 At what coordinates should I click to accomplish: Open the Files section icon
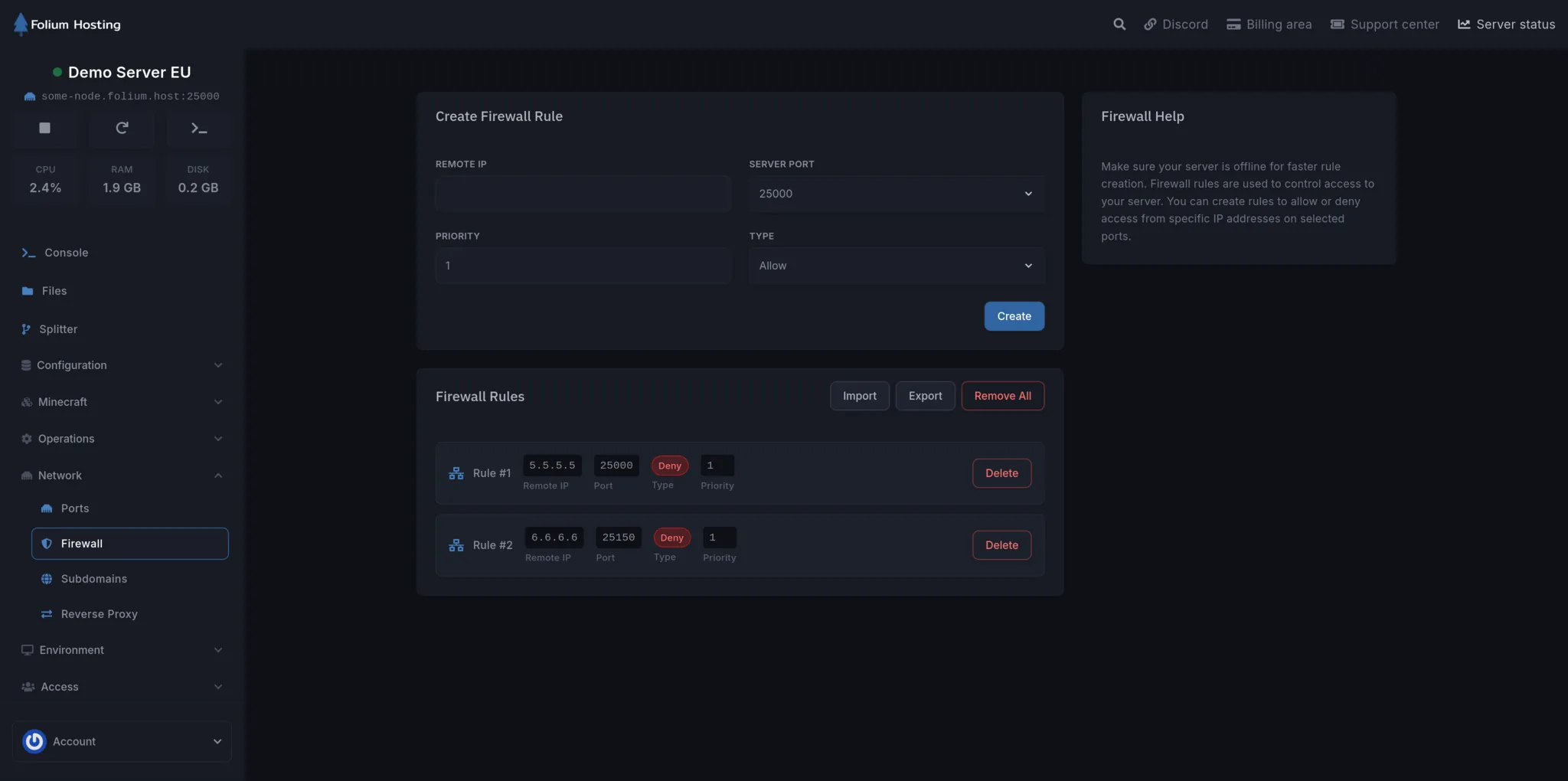28,291
